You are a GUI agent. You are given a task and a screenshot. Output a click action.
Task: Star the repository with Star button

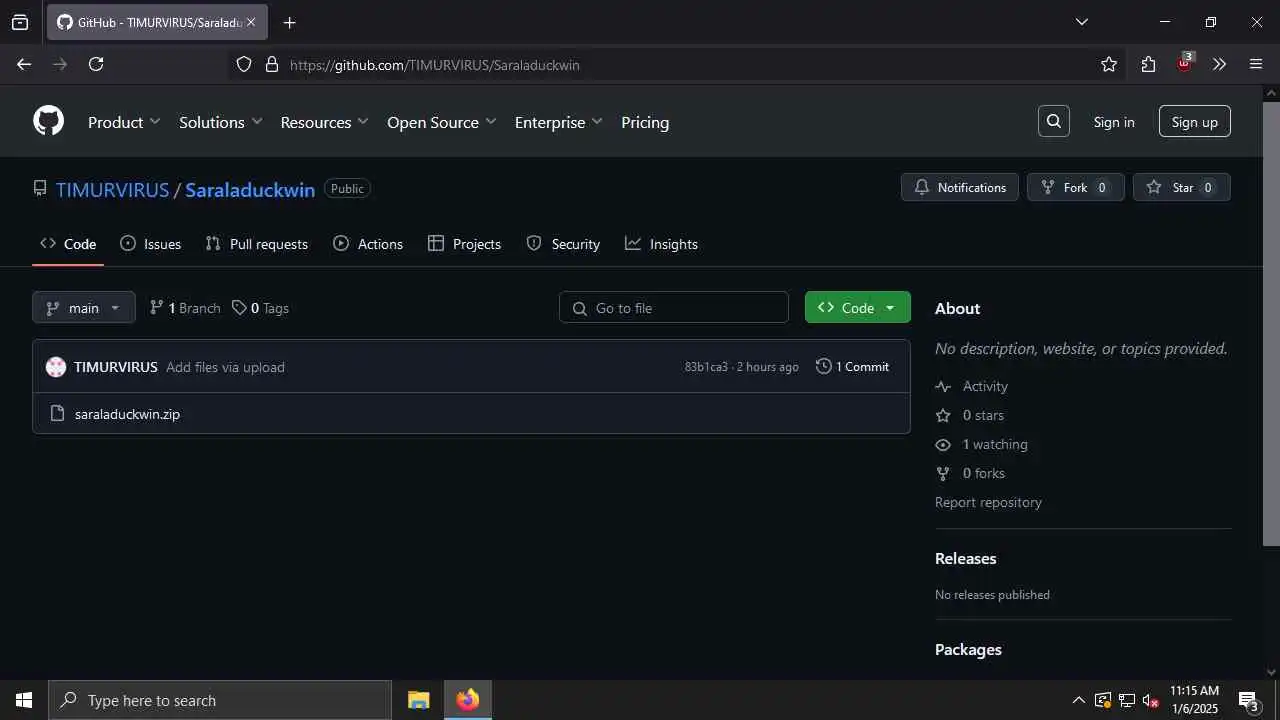1182,187
